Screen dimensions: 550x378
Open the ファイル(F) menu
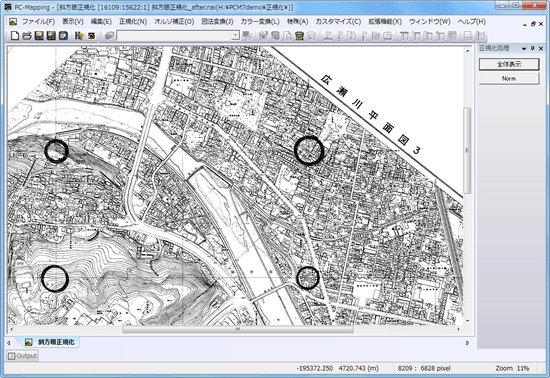38,22
